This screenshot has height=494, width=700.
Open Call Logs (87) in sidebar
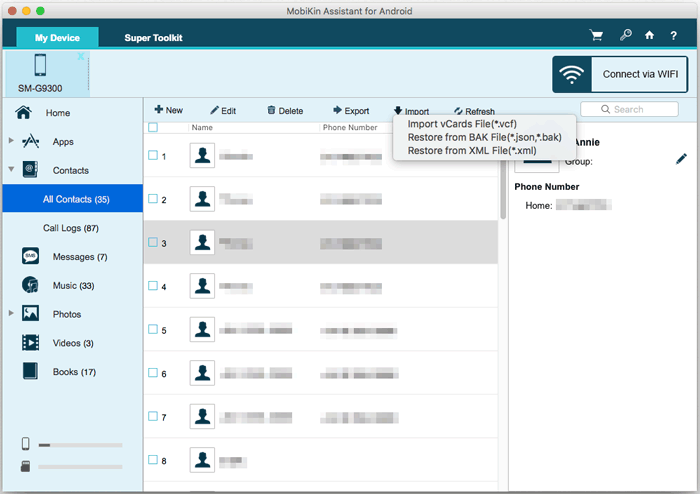[x=71, y=228]
